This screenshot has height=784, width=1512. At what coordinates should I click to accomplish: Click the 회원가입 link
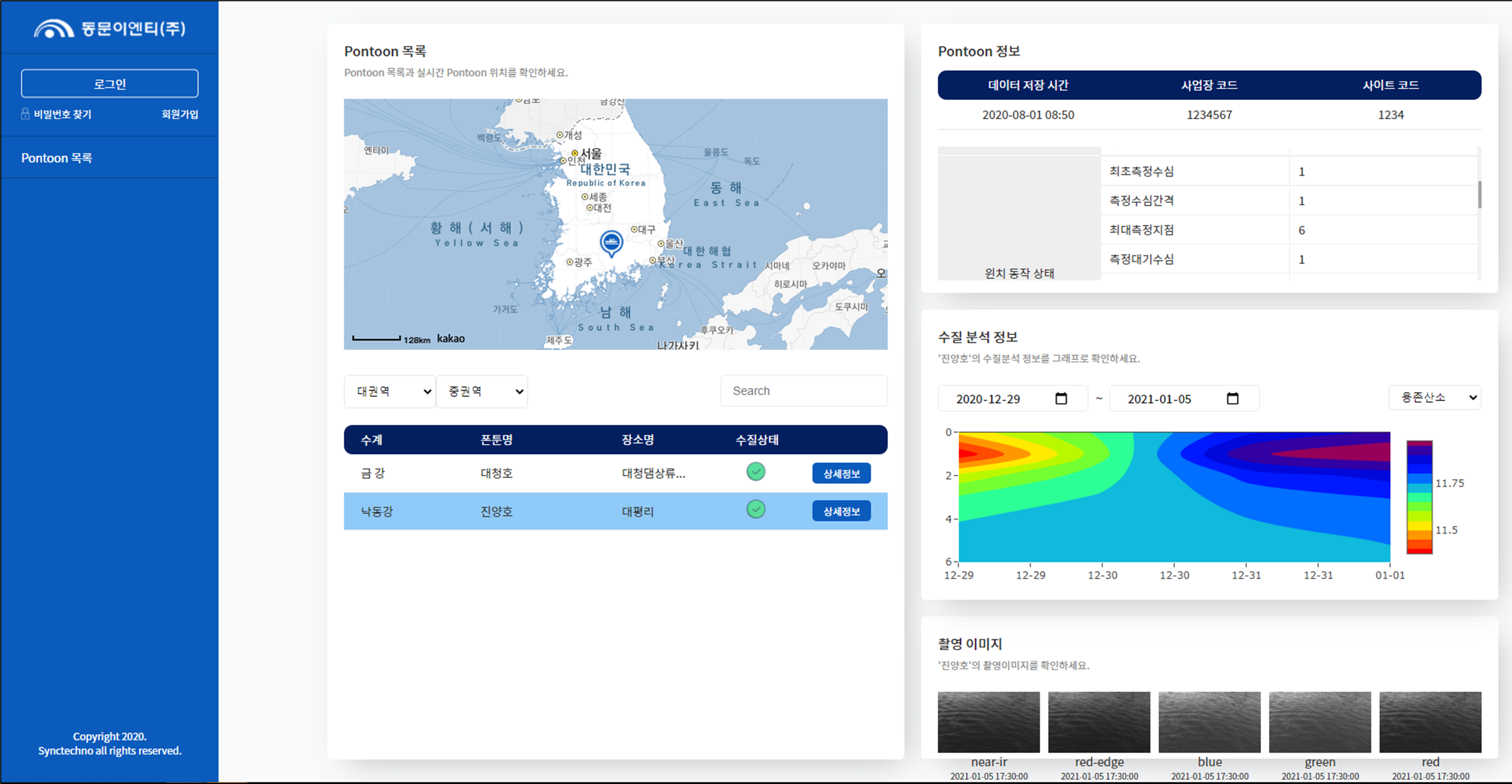180,114
